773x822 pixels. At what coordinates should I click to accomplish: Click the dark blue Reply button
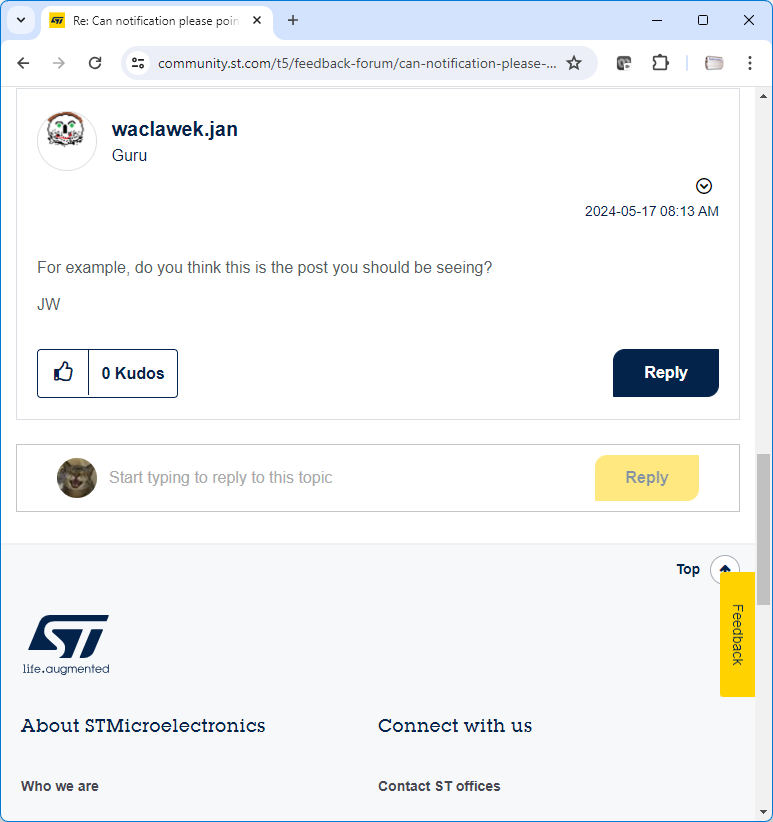(x=666, y=373)
